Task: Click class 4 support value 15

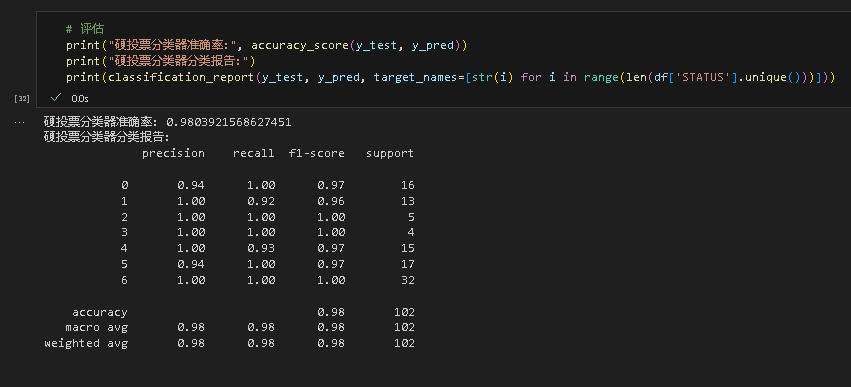Action: pyautogui.click(x=408, y=249)
